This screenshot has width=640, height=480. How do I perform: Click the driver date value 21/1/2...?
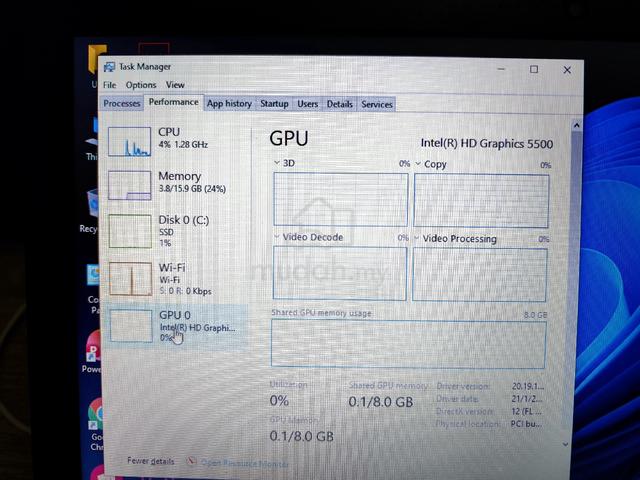click(x=527, y=399)
